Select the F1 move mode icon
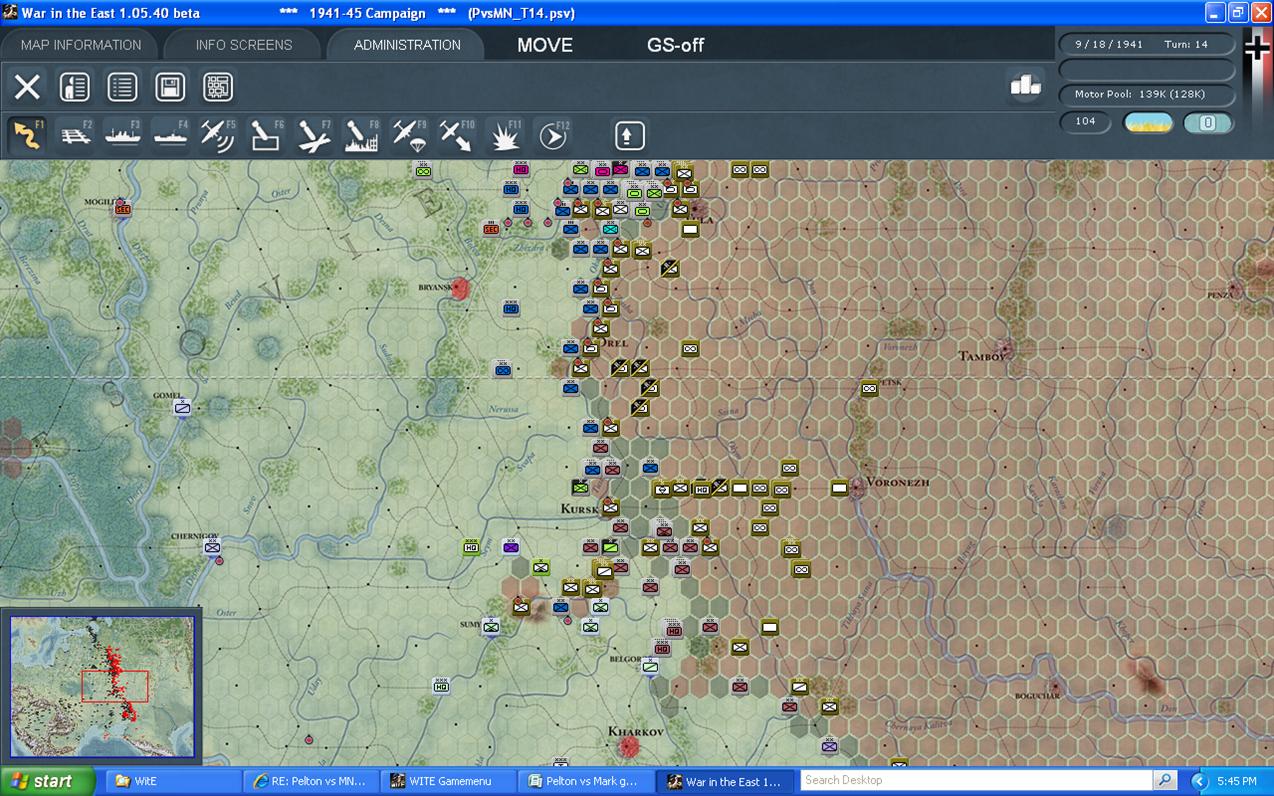Viewport: 1274px width, 796px height. 28,136
